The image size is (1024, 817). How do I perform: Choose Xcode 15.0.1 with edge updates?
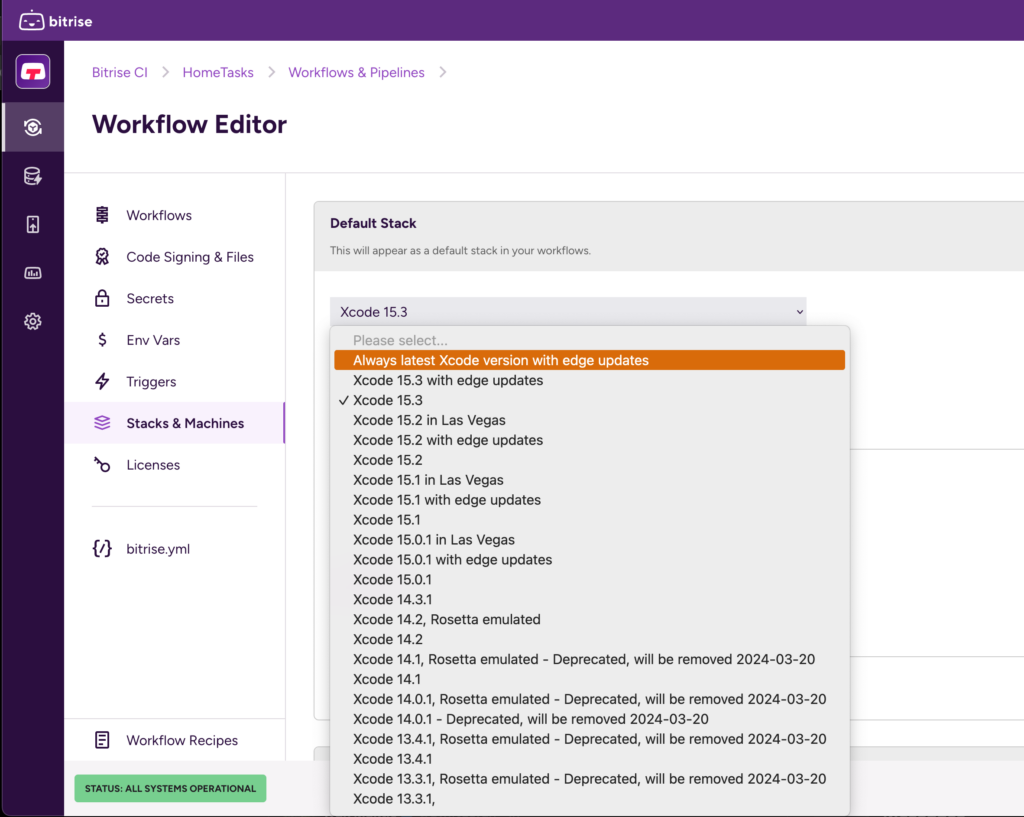(589, 559)
